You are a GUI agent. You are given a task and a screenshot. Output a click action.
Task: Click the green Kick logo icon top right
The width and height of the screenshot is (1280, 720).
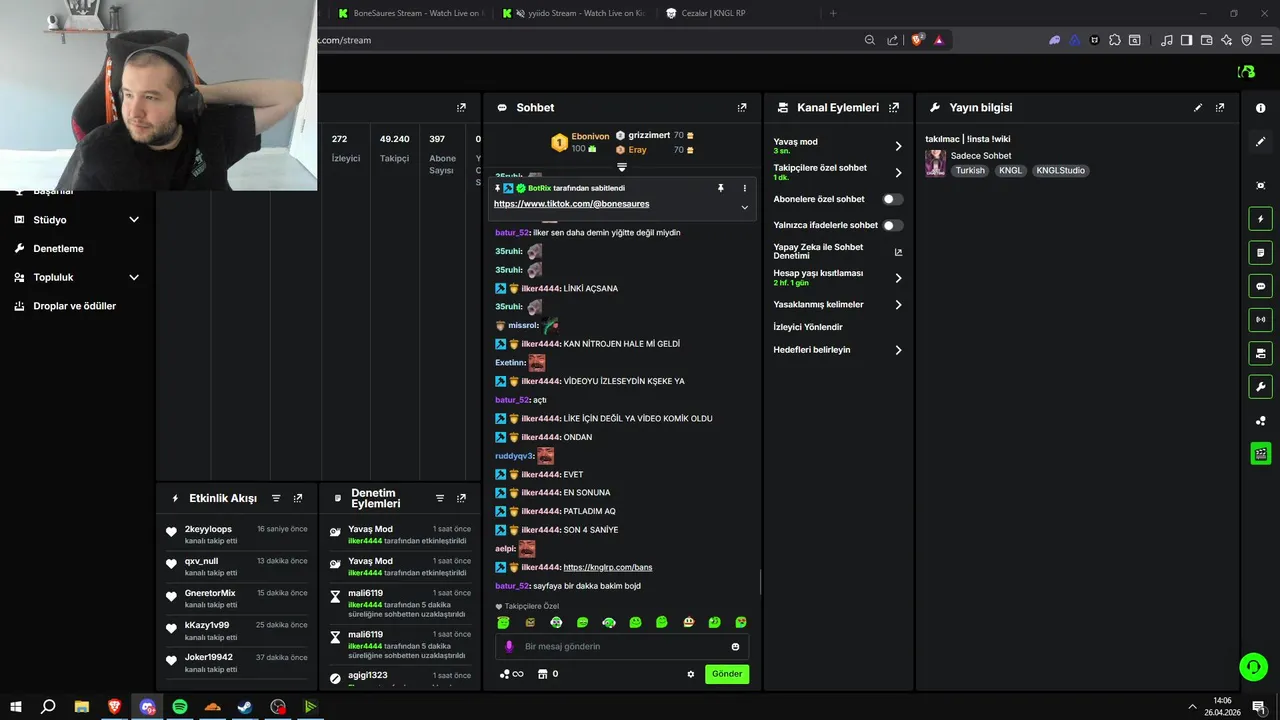pos(1246,72)
